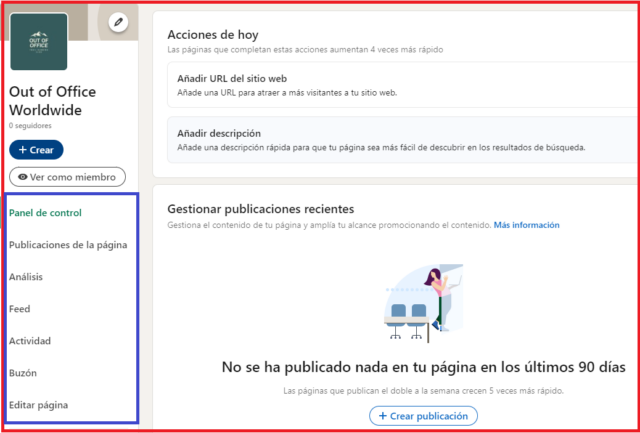Click the Out of Office Worldwide page name
Image resolution: width=640 pixels, height=433 pixels.
pos(52,101)
